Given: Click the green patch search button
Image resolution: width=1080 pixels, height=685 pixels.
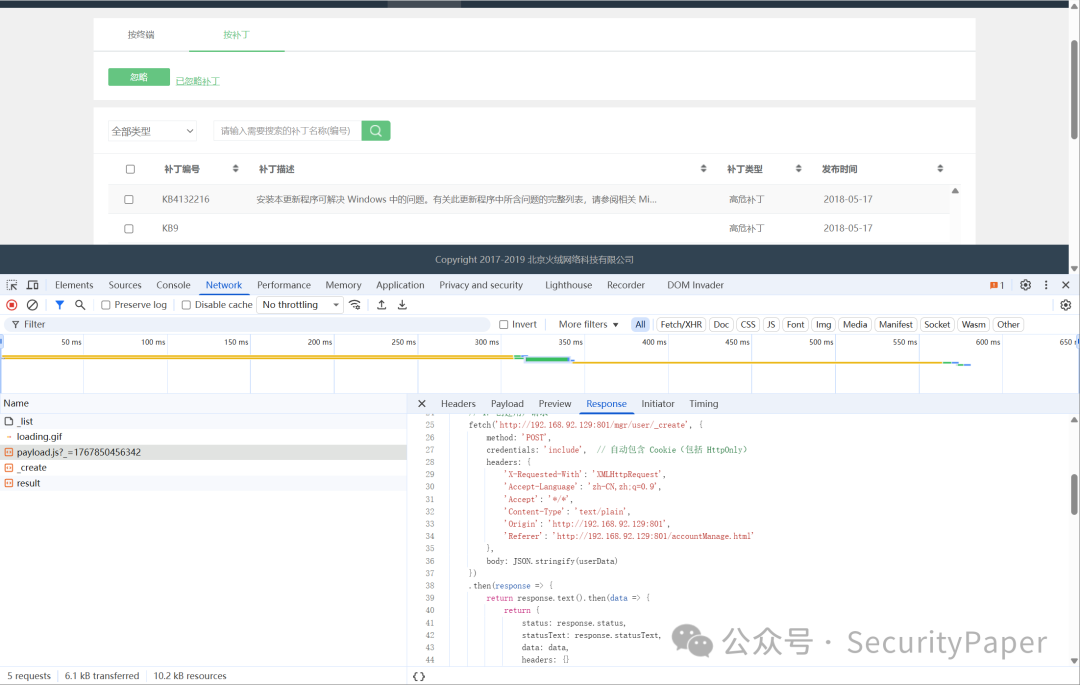Looking at the screenshot, I should click(376, 131).
